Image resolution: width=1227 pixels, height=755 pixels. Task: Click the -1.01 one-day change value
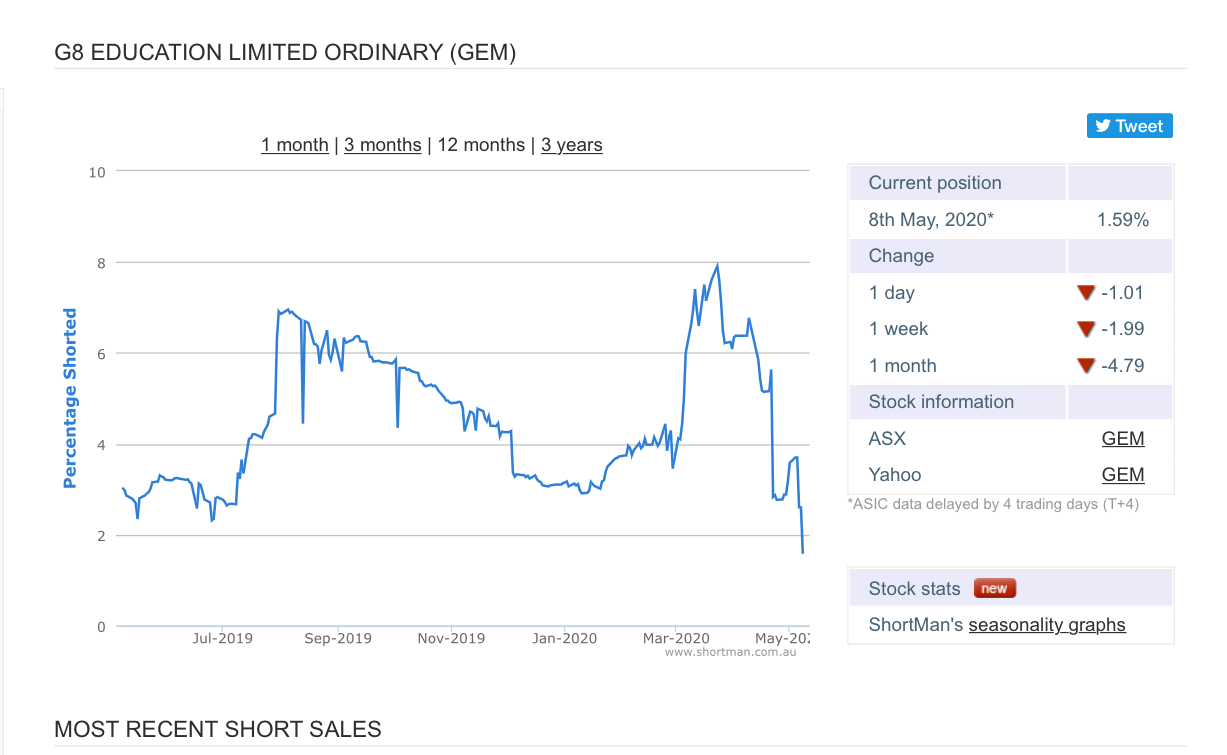click(1123, 293)
